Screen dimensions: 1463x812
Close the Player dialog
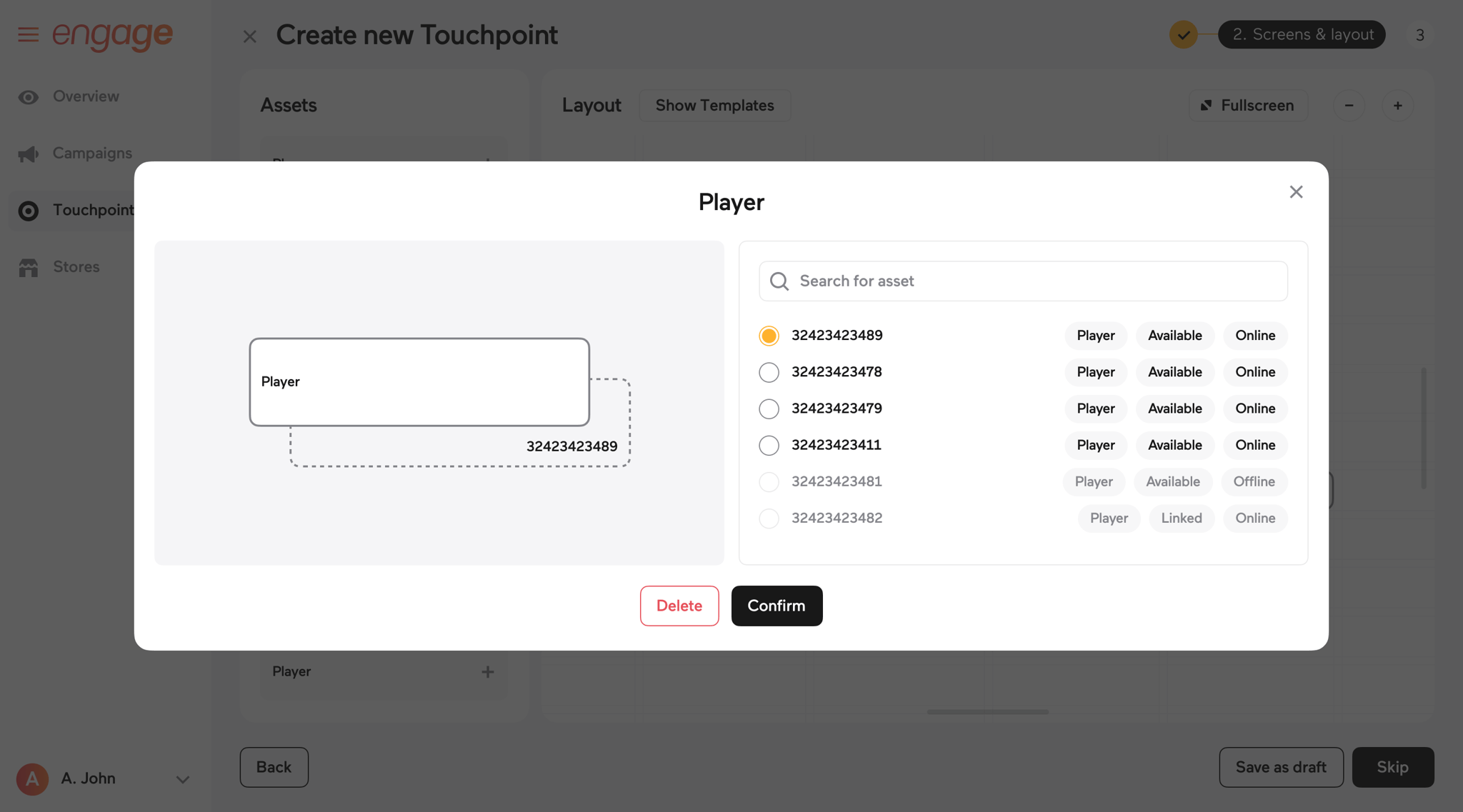click(1296, 191)
